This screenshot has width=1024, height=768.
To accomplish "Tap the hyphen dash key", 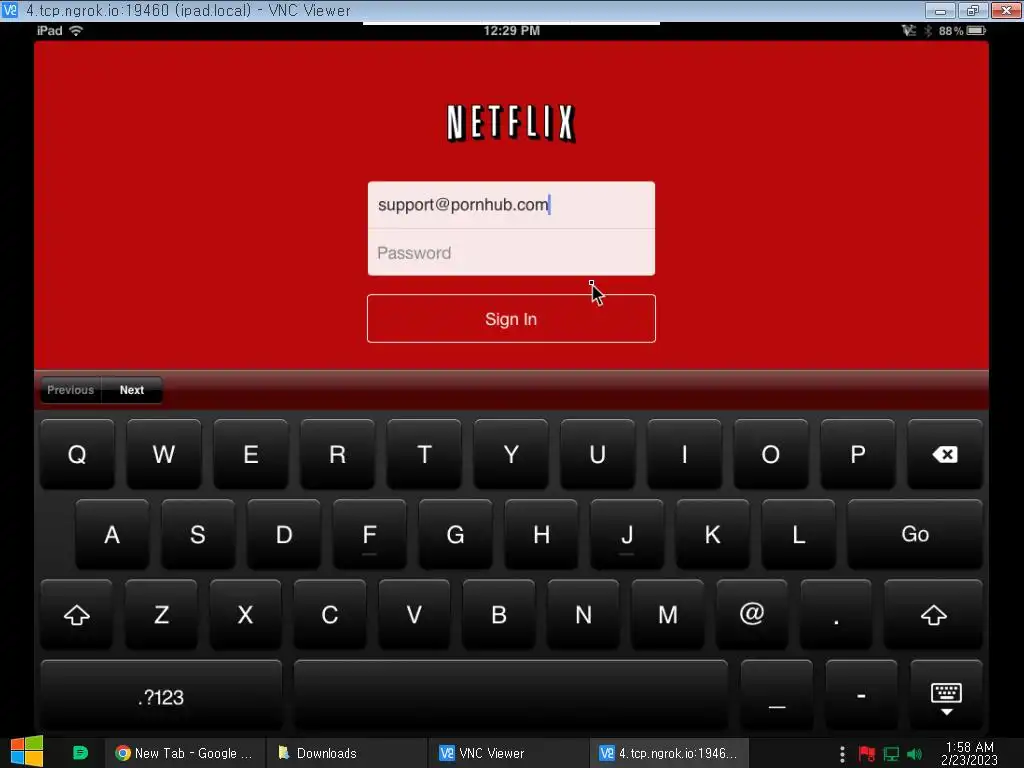I will point(861,696).
